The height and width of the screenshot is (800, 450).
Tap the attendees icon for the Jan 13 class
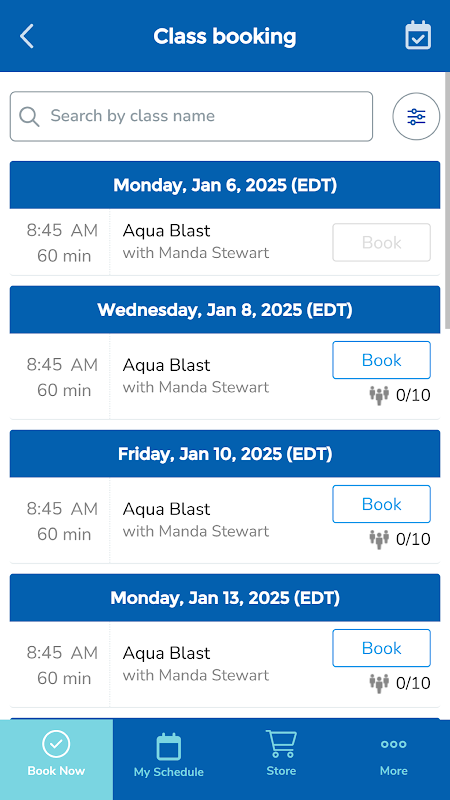pos(379,683)
